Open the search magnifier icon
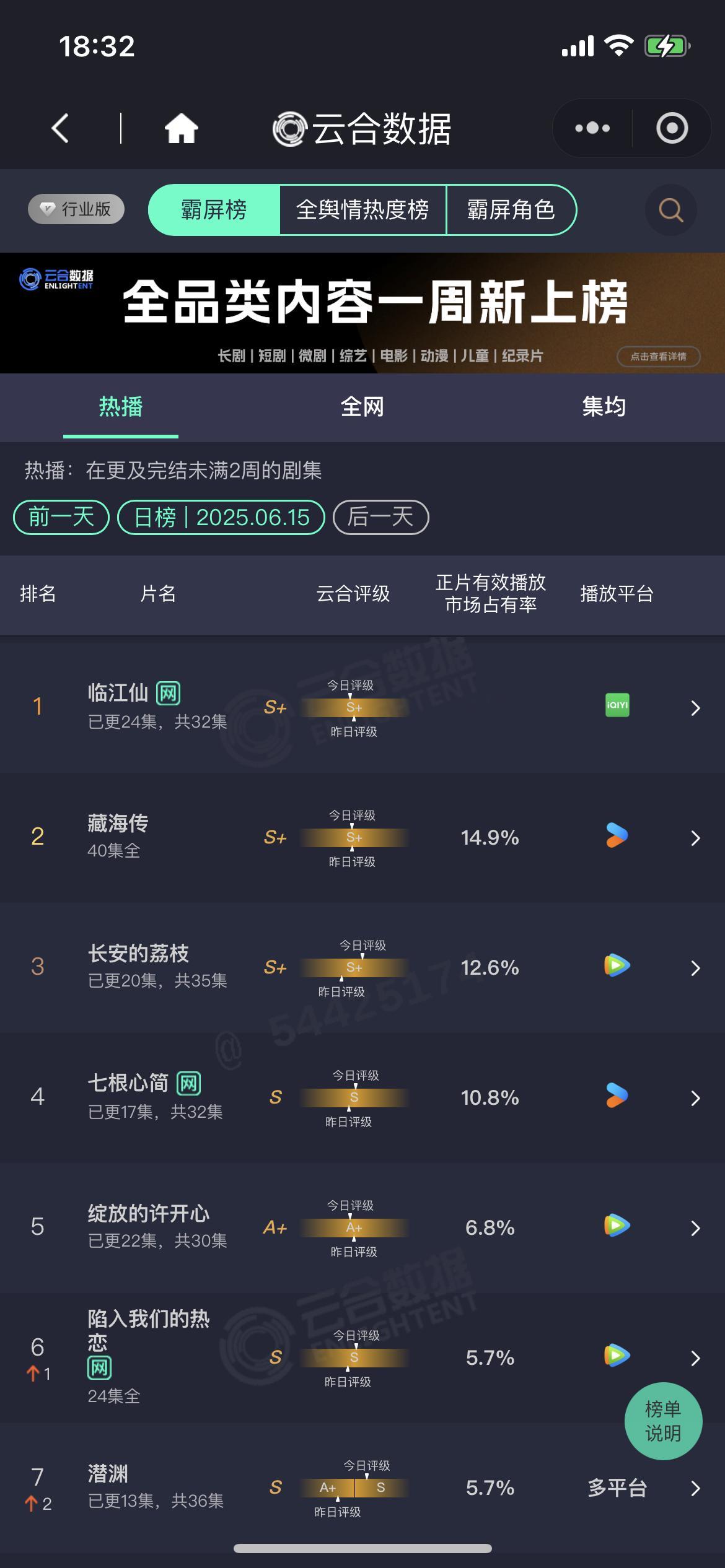 coord(671,210)
